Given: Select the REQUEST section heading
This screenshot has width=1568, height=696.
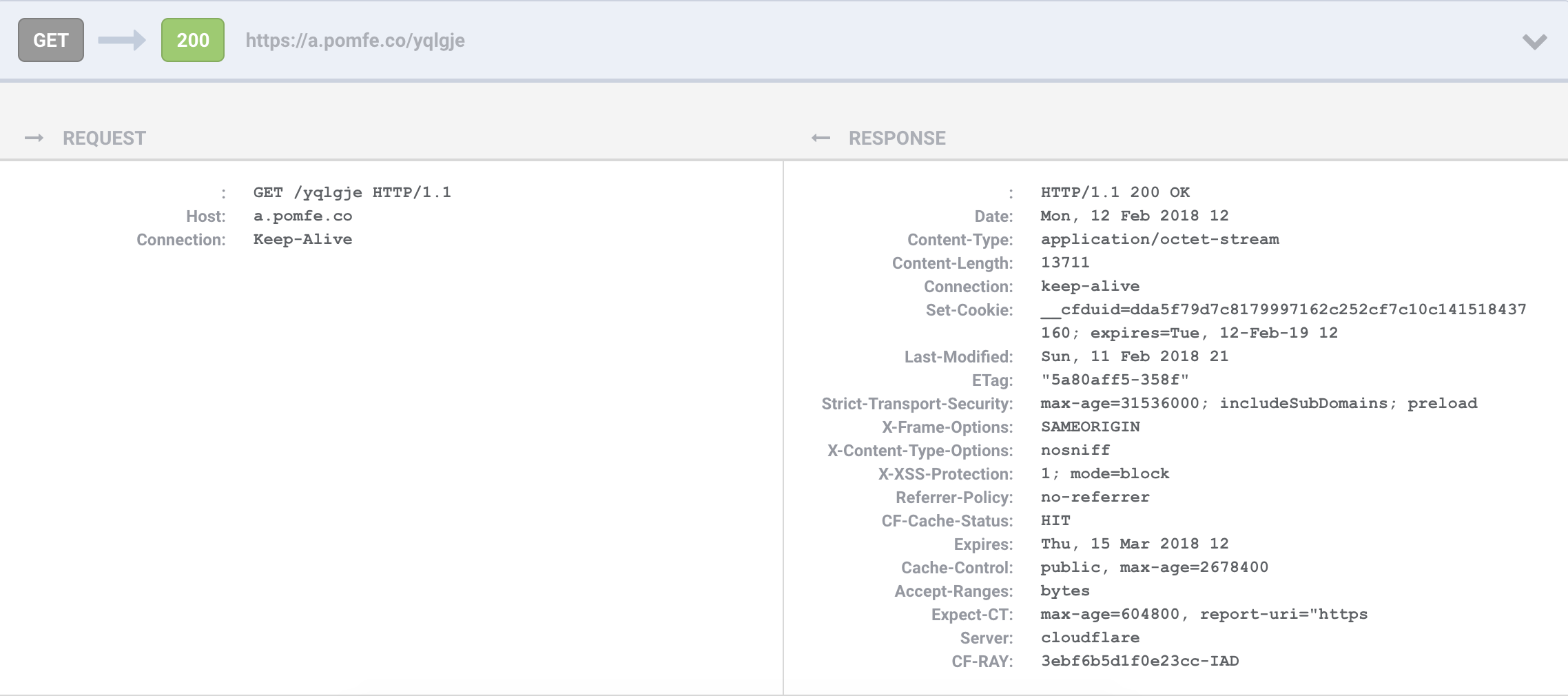Looking at the screenshot, I should coord(104,139).
